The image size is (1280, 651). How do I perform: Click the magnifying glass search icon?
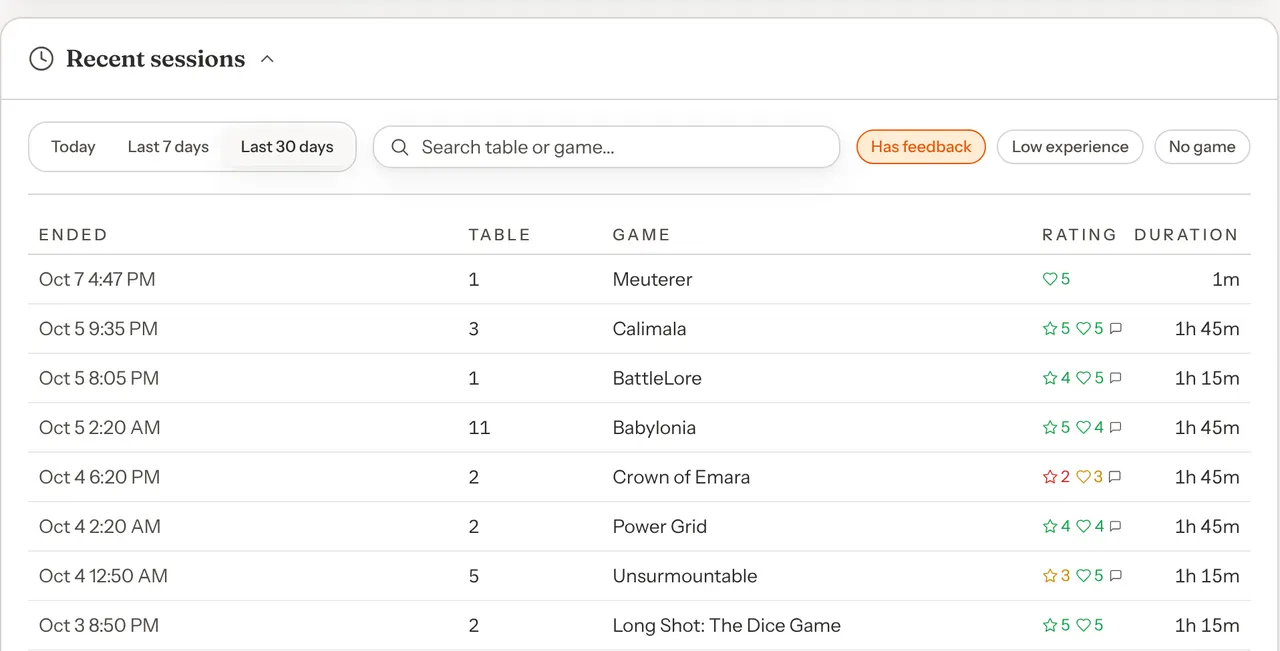click(x=400, y=147)
